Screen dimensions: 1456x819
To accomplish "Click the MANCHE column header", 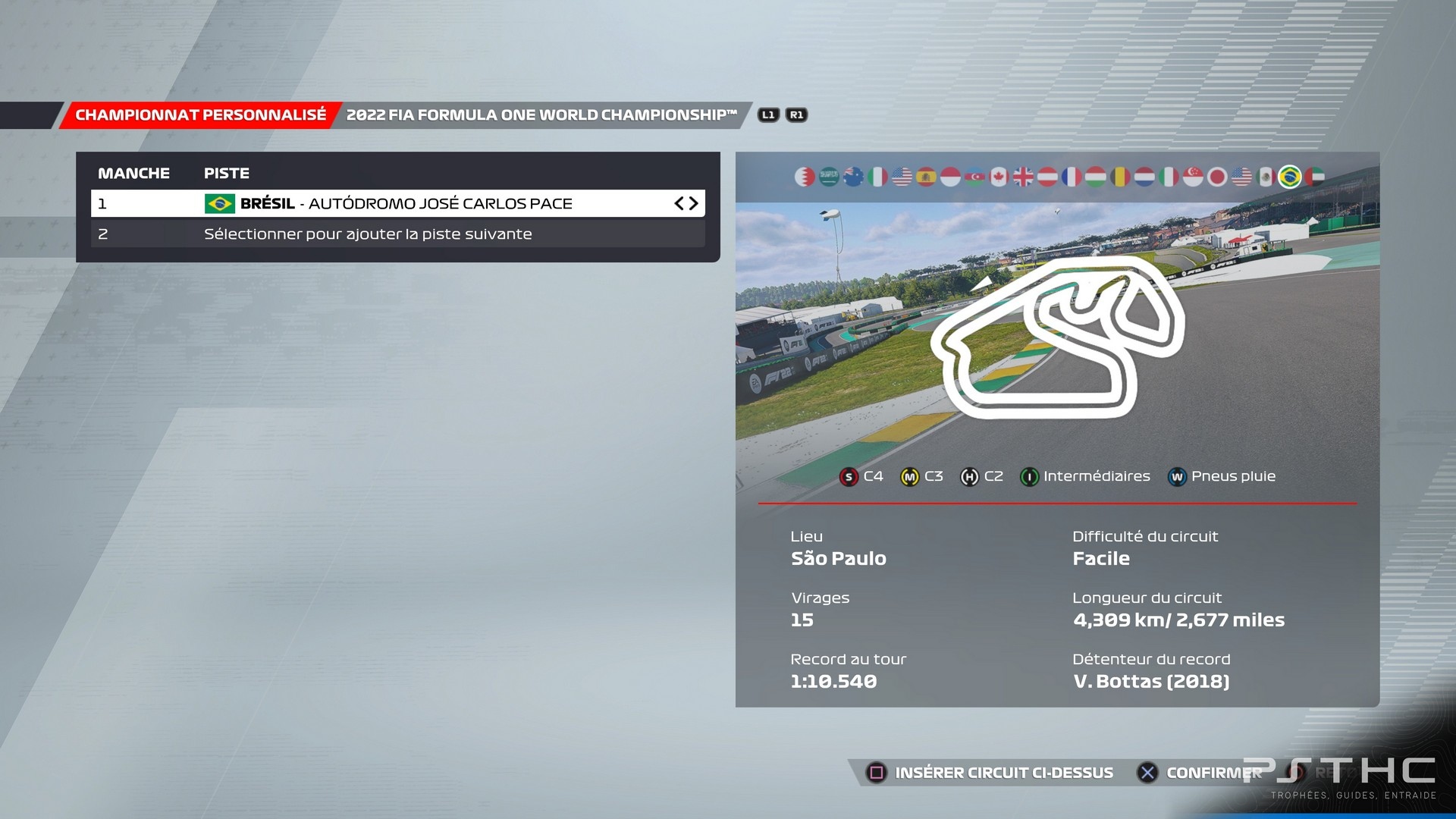I will pos(133,173).
